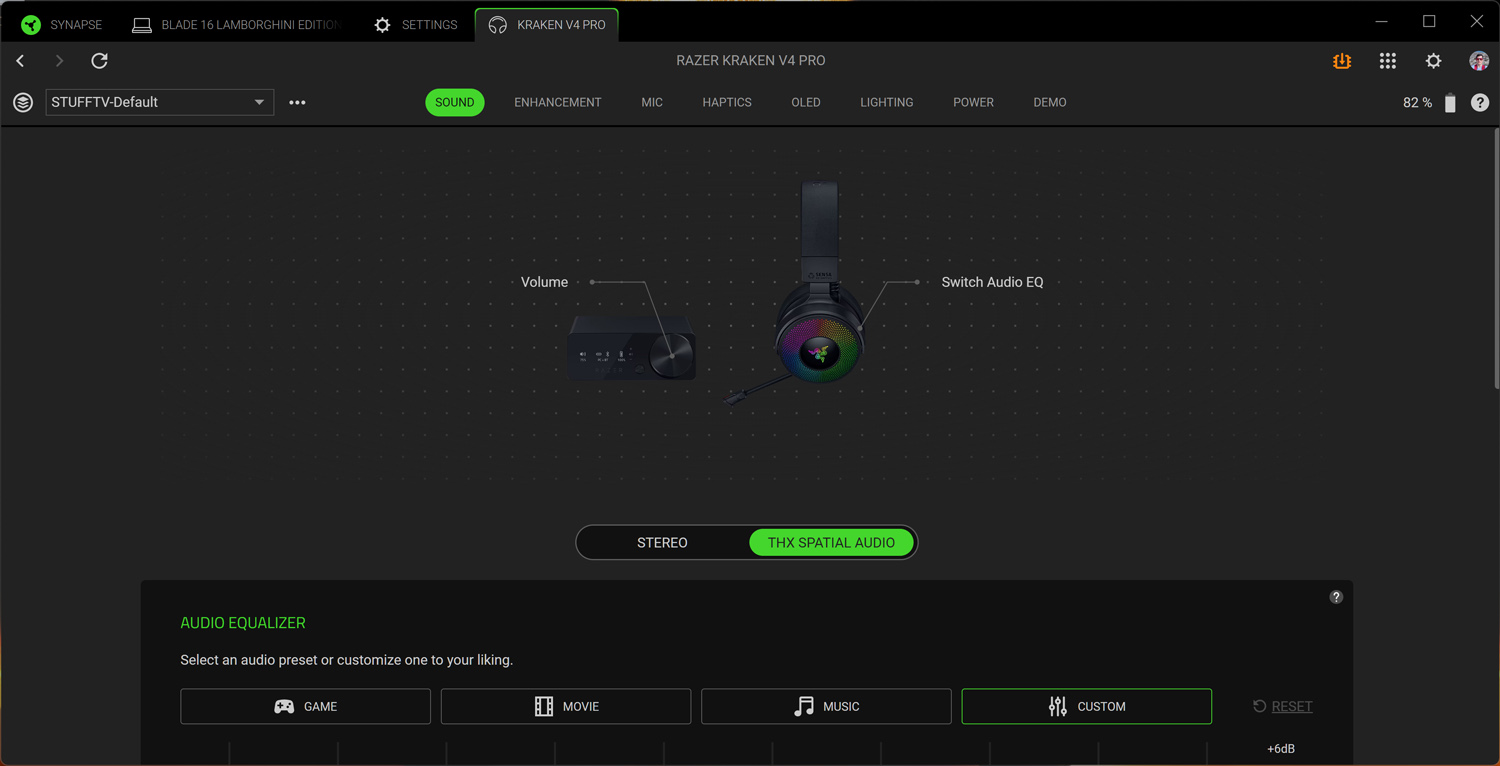
Task: Open the OLED section
Action: (x=806, y=102)
